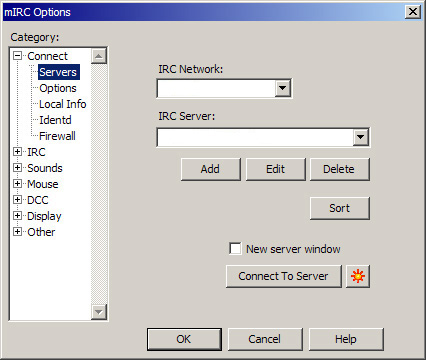Expand the DCC category node
426x360 pixels.
pos(17,200)
